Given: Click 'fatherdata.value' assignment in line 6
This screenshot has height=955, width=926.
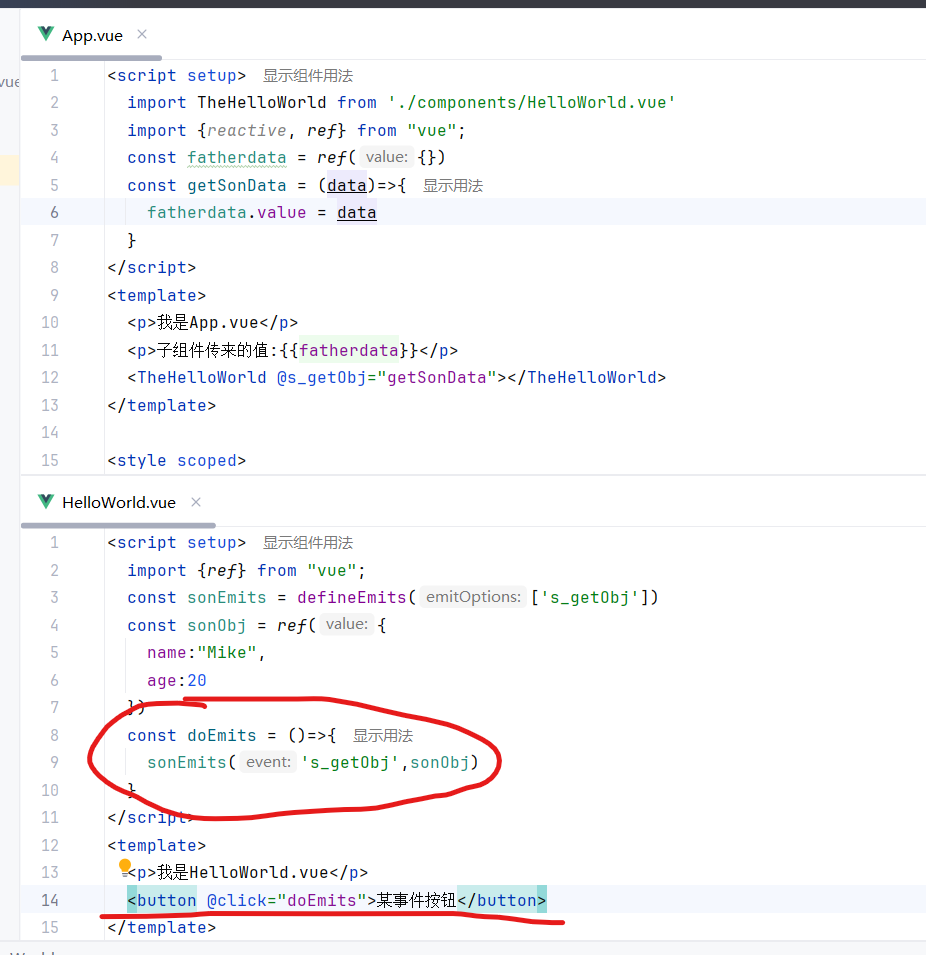Looking at the screenshot, I should point(227,213).
